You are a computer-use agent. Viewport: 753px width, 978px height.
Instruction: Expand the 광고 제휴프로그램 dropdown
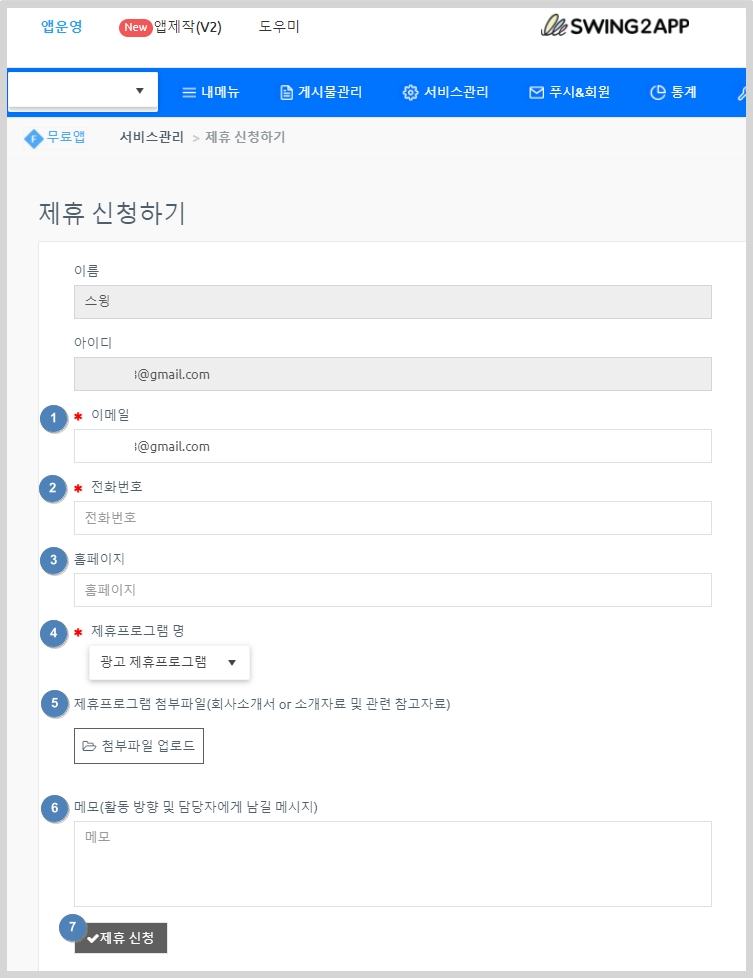(x=169, y=662)
